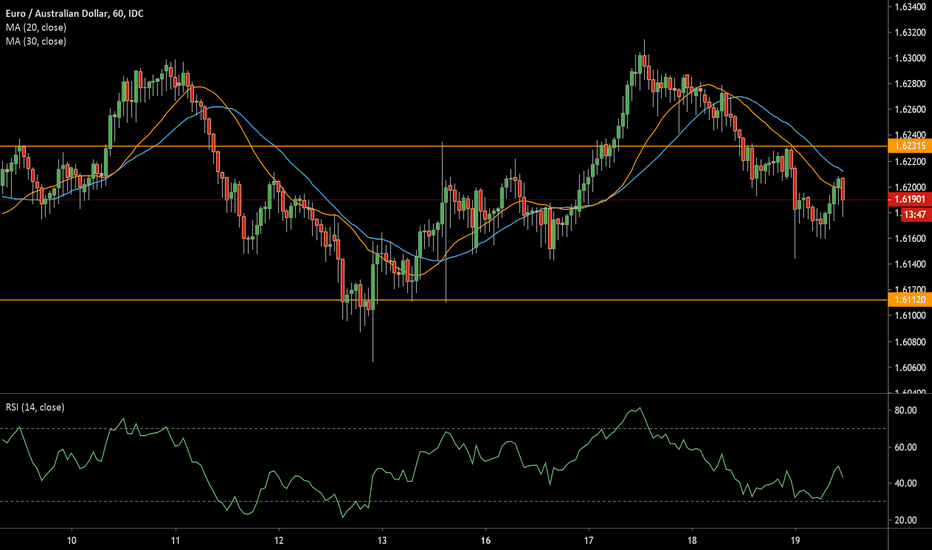This screenshot has height=550, width=932.
Task: Click the 60.00 level on RSI scale
Action: click(x=906, y=447)
